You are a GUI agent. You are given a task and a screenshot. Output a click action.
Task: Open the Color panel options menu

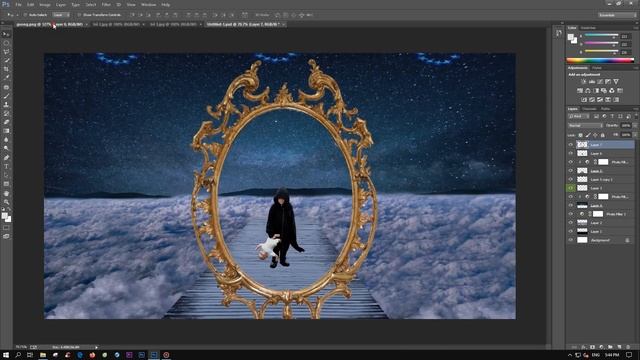pyautogui.click(x=636, y=28)
